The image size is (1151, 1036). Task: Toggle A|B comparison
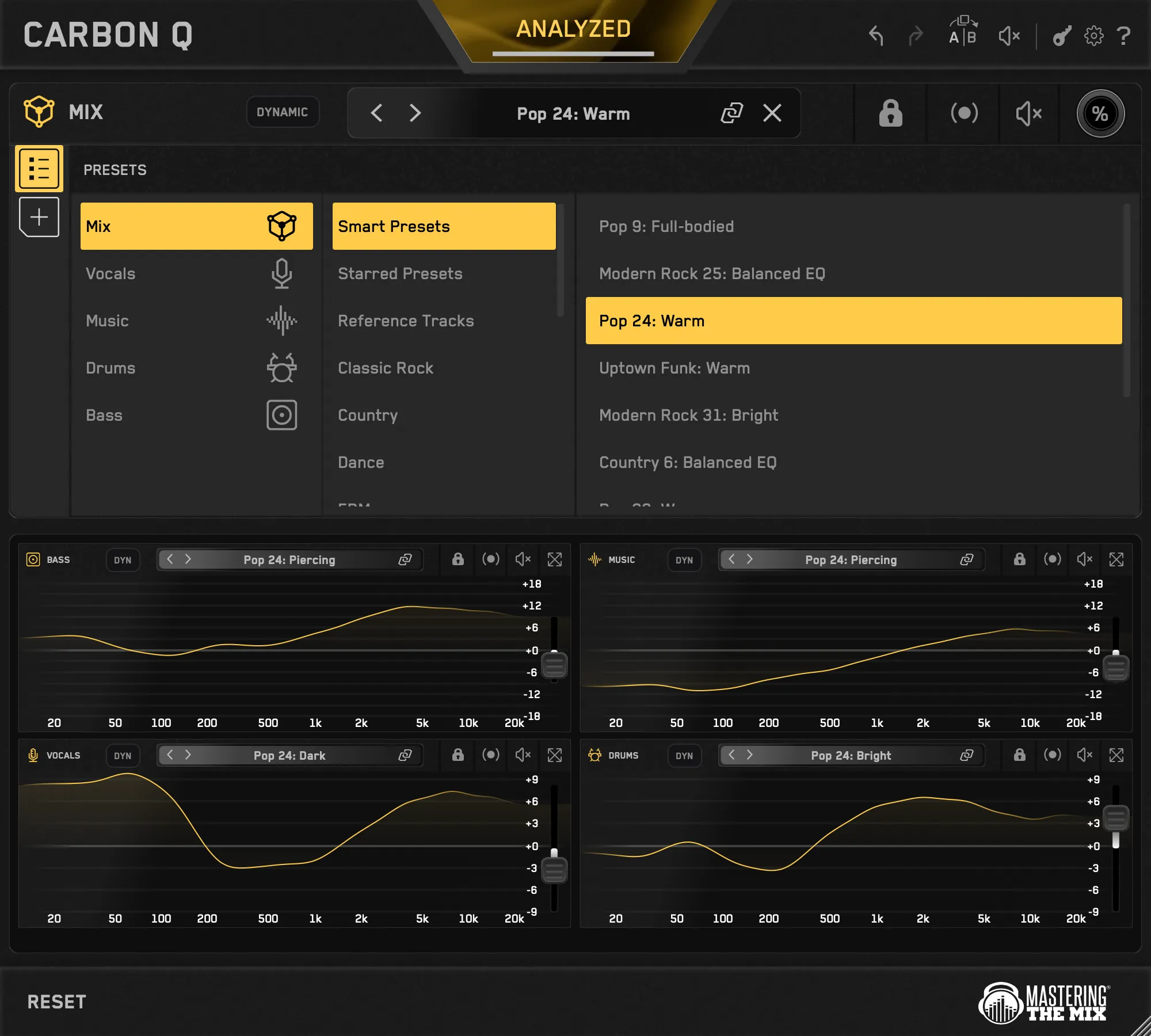(x=963, y=31)
